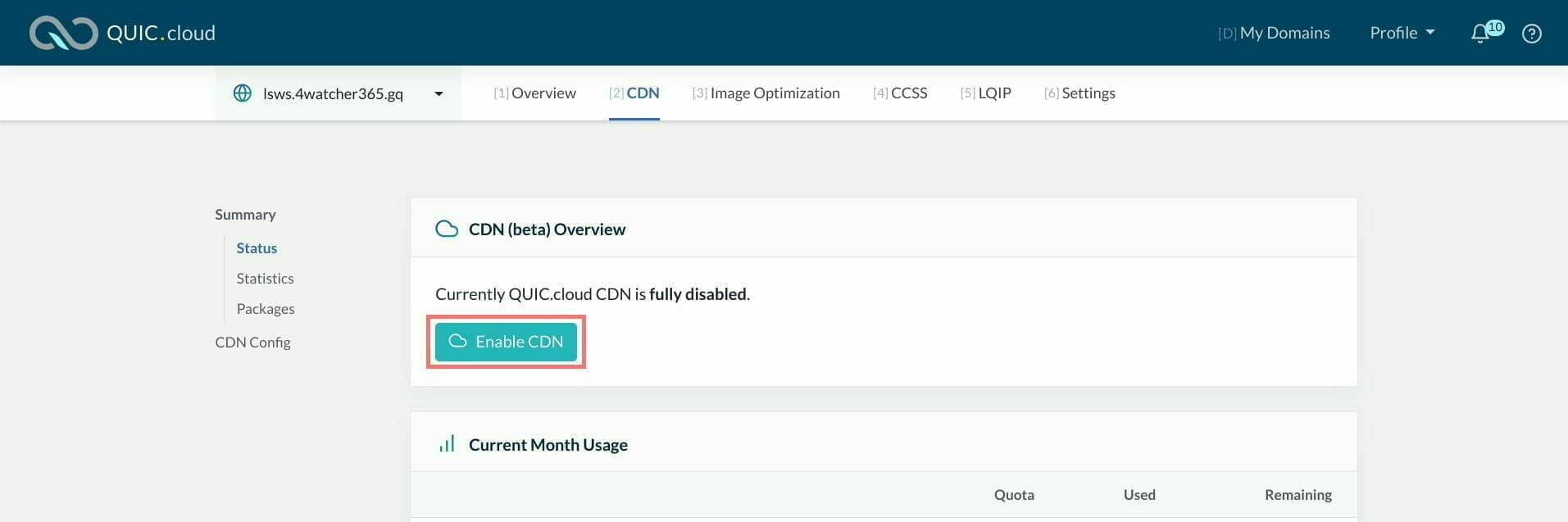The height and width of the screenshot is (522, 1568).
Task: Open the Image Optimization tab
Action: [x=766, y=93]
